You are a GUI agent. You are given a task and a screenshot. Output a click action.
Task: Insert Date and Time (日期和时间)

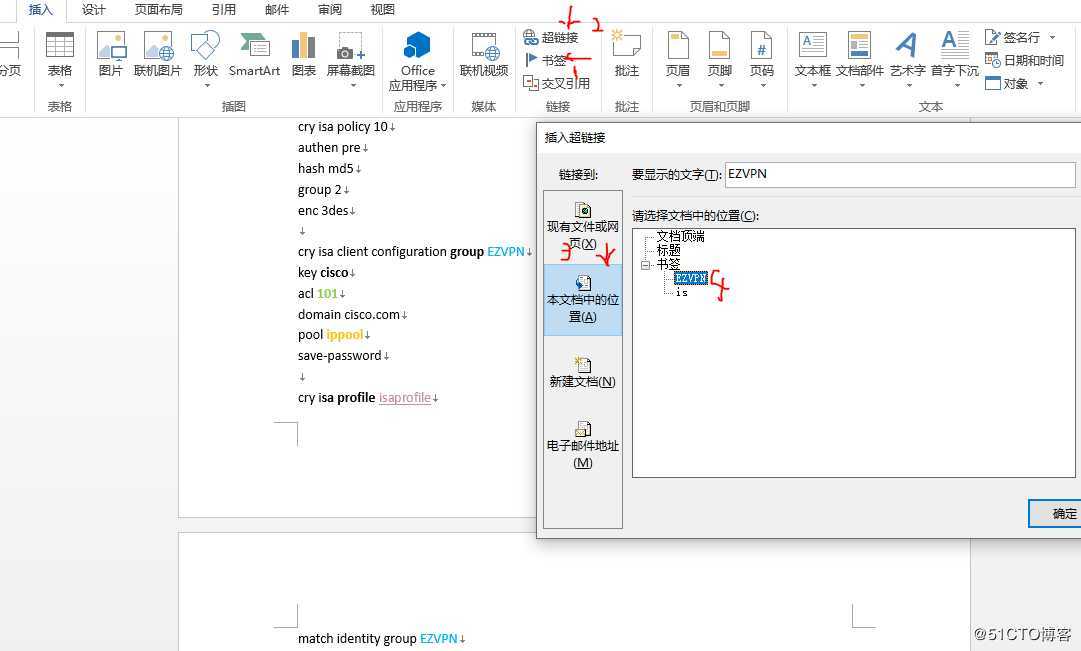[x=1024, y=61]
